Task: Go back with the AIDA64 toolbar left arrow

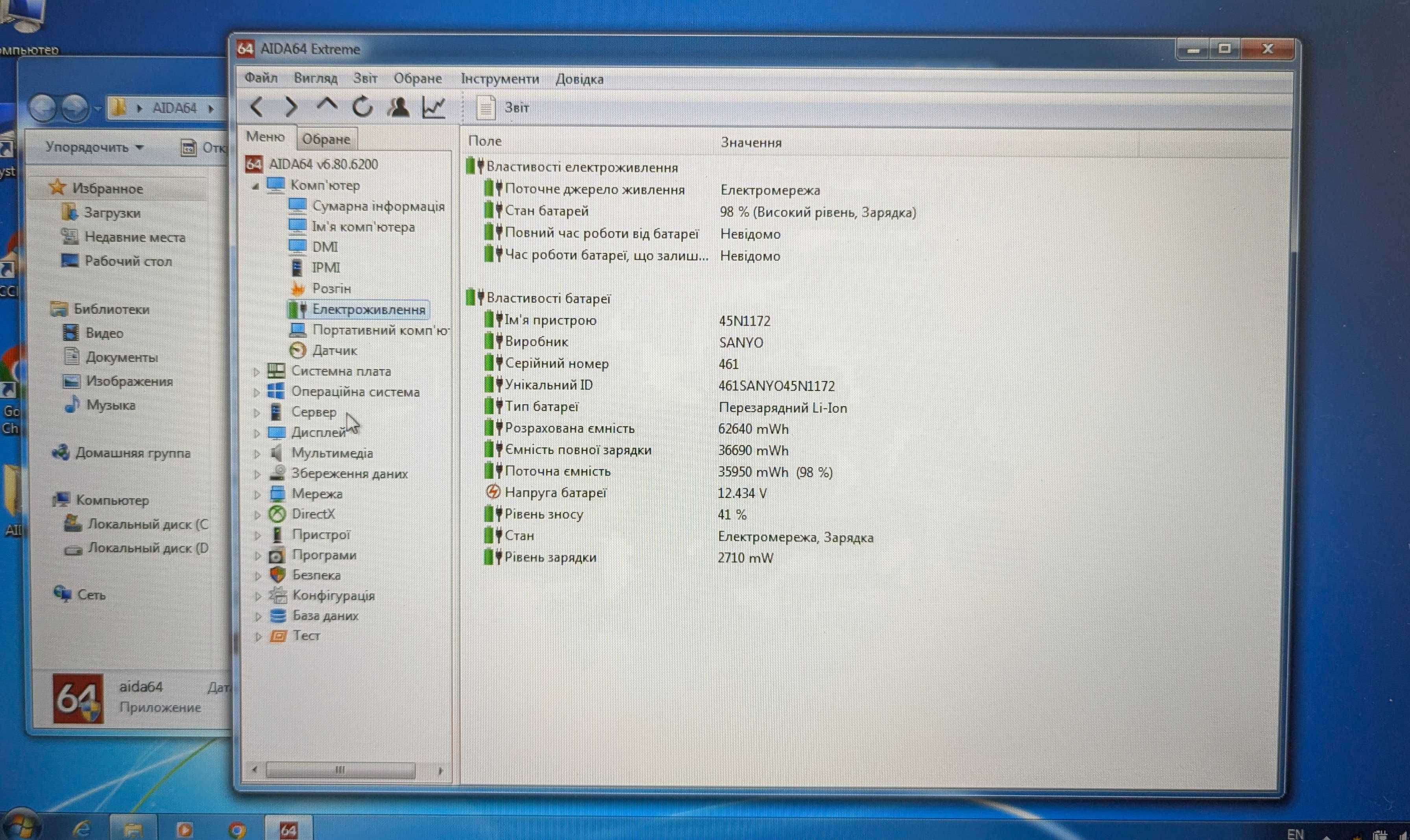Action: [257, 106]
